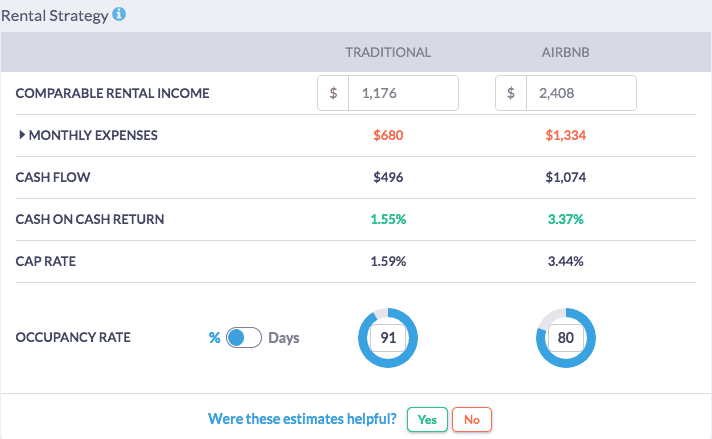Expand the Monthly Expenses row arrow
Screen dimensions: 712x439
[x=22, y=135]
